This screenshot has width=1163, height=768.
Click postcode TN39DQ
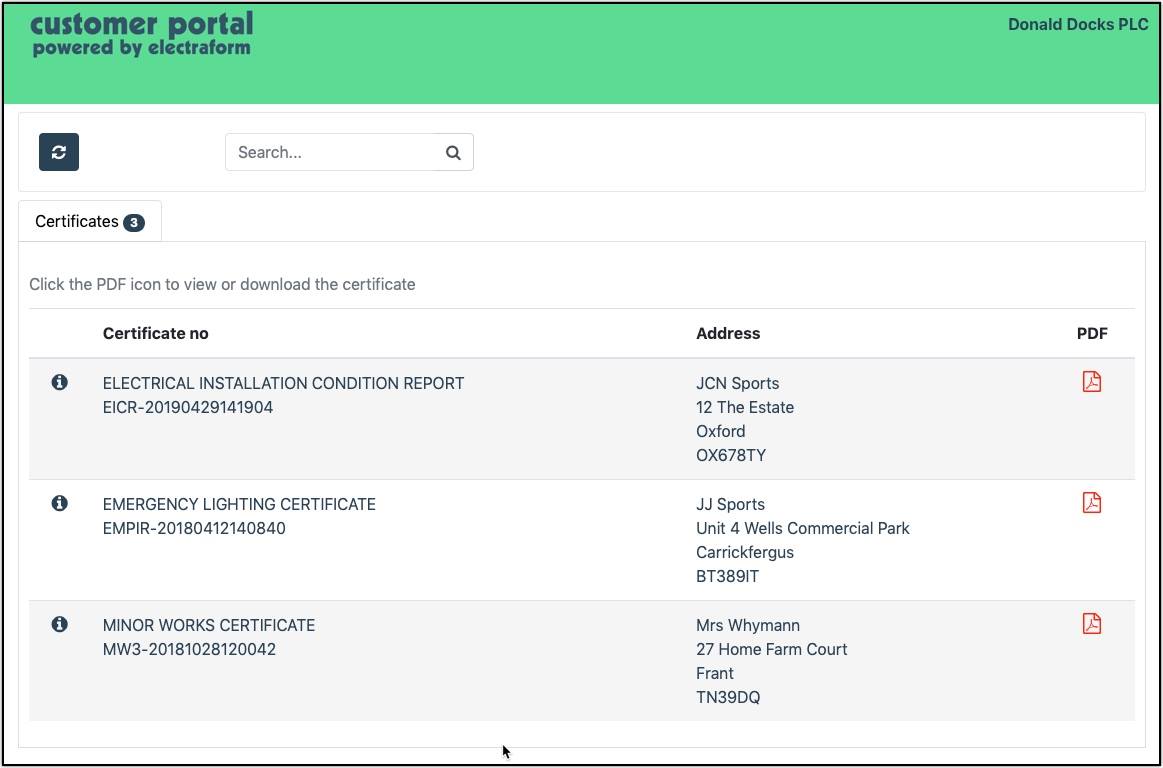[728, 698]
